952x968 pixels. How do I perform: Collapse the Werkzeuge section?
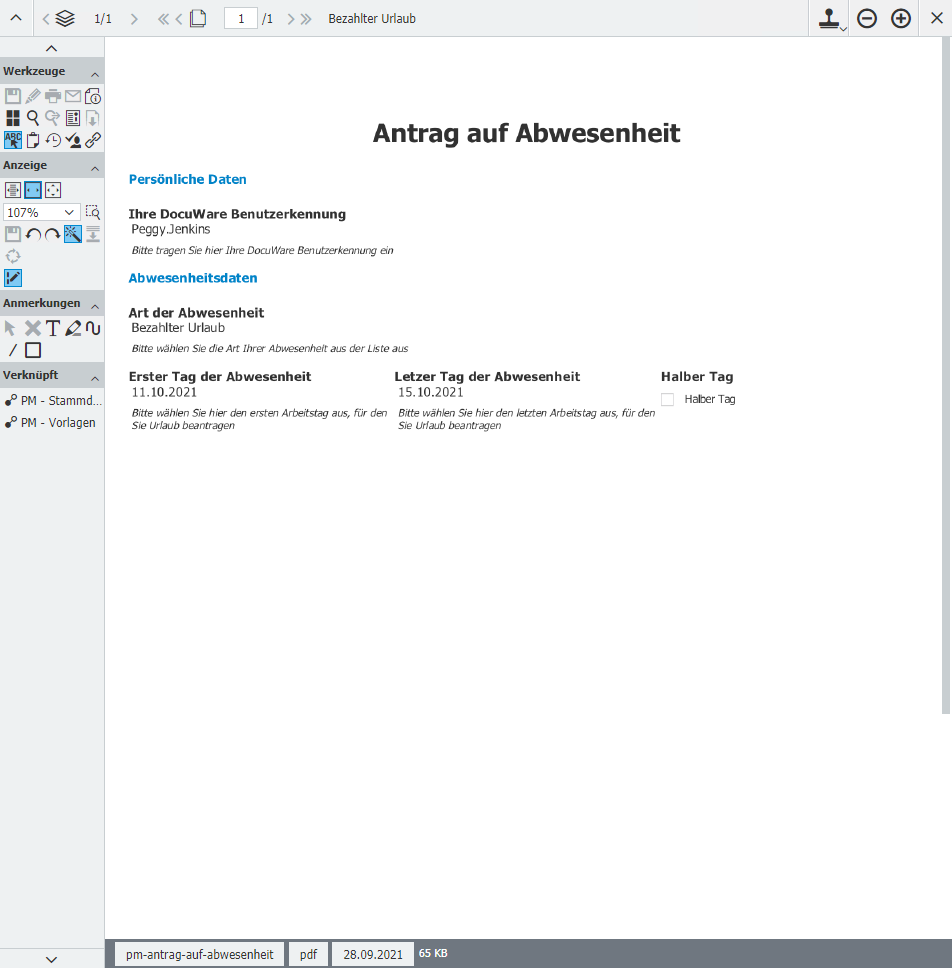tap(95, 74)
